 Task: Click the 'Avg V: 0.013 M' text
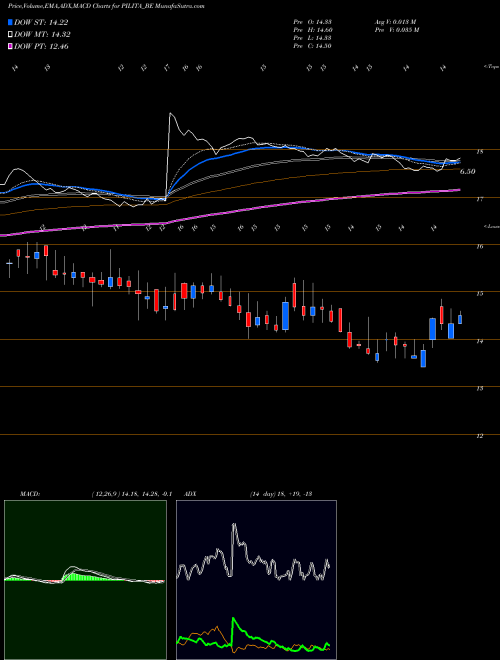(x=395, y=22)
